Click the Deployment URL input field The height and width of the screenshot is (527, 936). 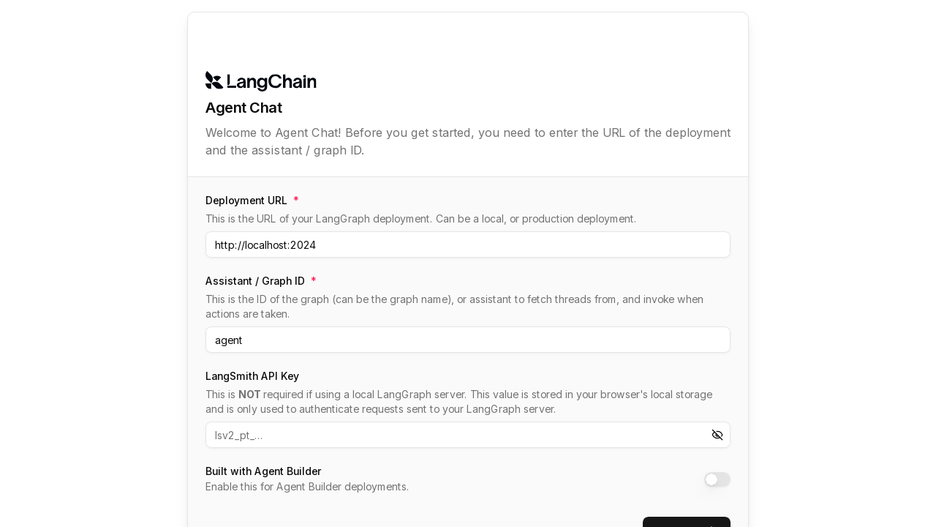coord(467,245)
